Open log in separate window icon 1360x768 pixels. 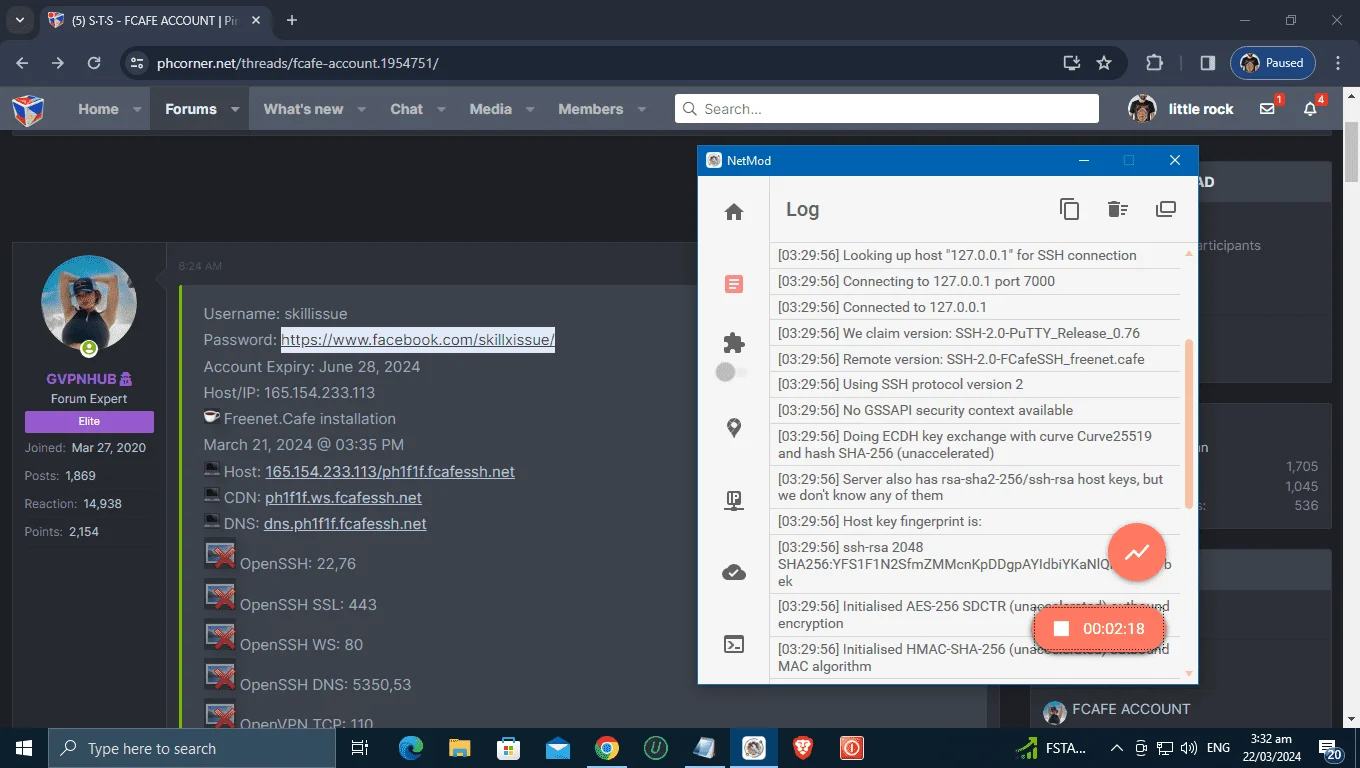[1166, 209]
